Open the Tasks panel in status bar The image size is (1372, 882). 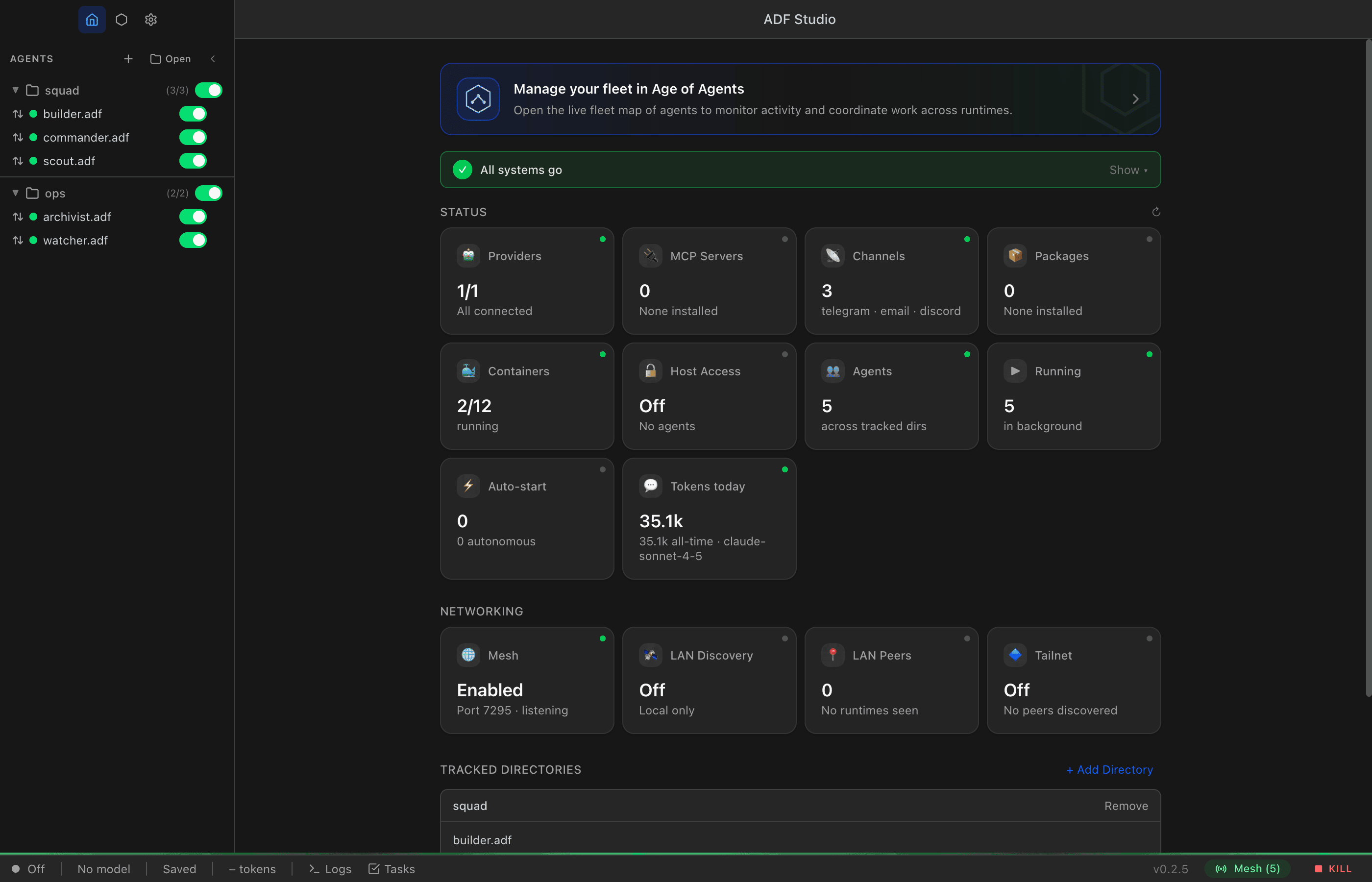click(x=392, y=869)
